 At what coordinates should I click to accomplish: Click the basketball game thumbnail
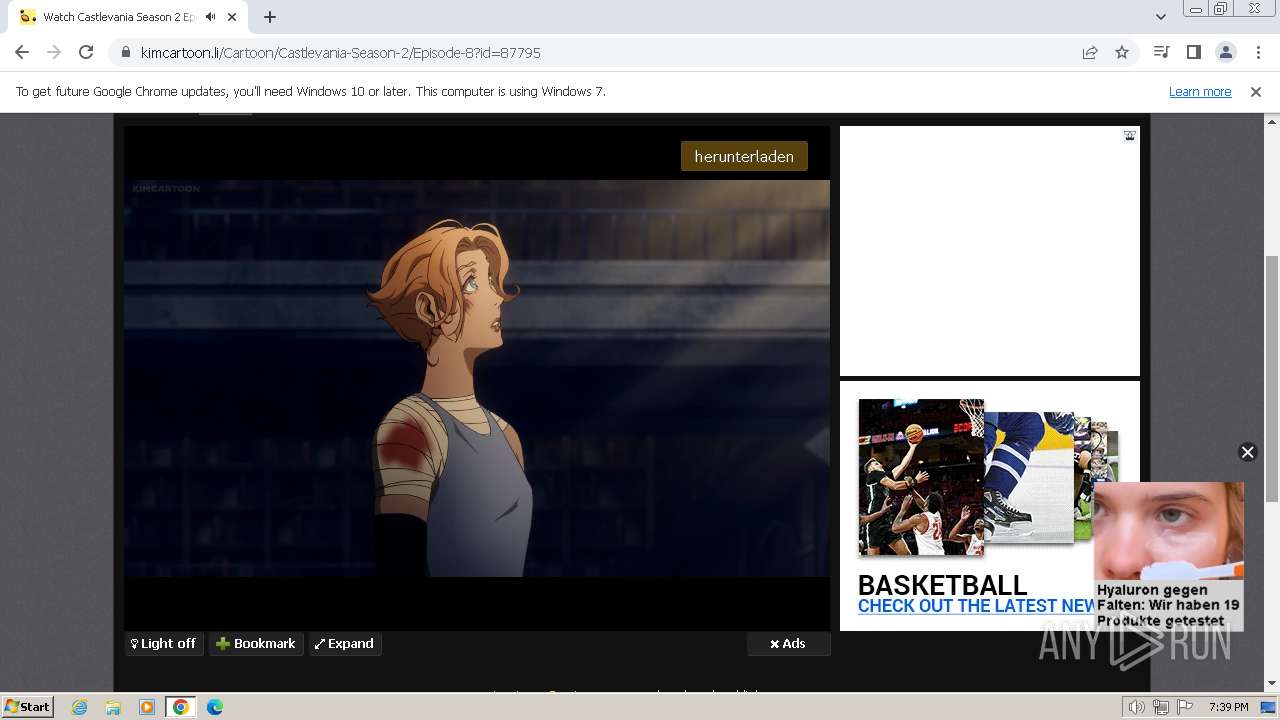tap(921, 477)
